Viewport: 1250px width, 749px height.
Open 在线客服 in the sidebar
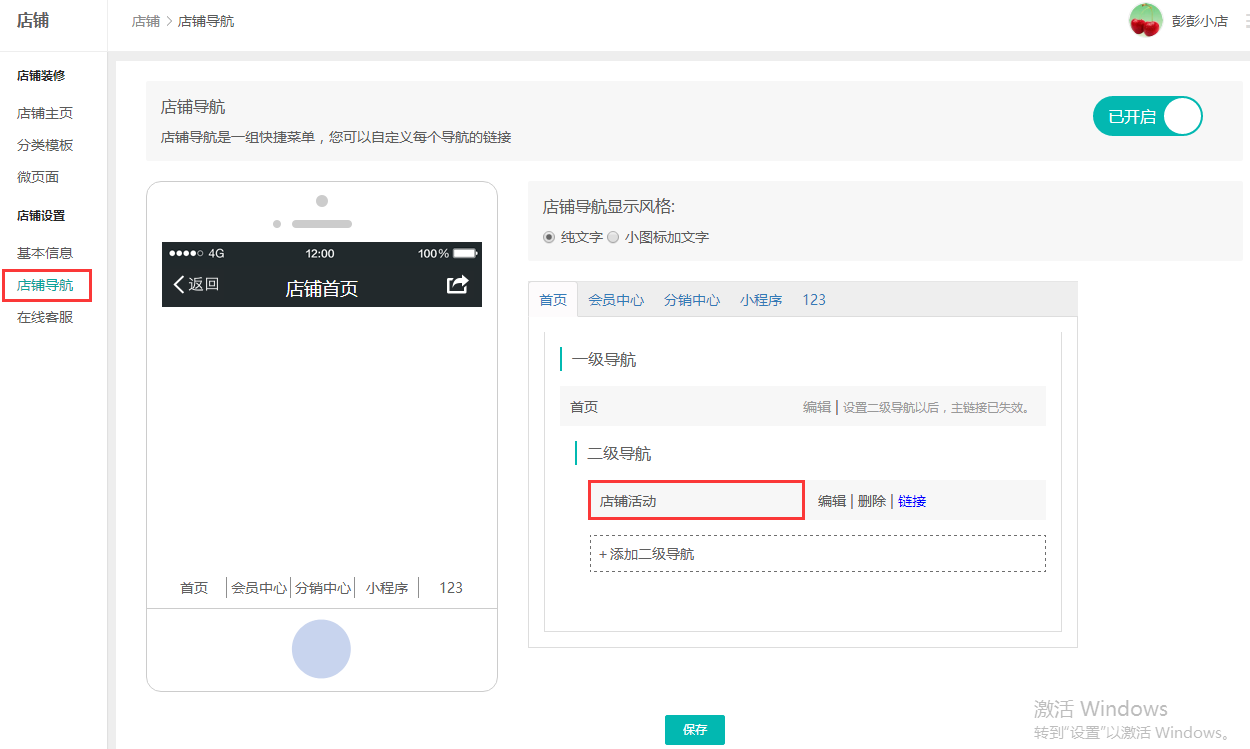click(45, 318)
